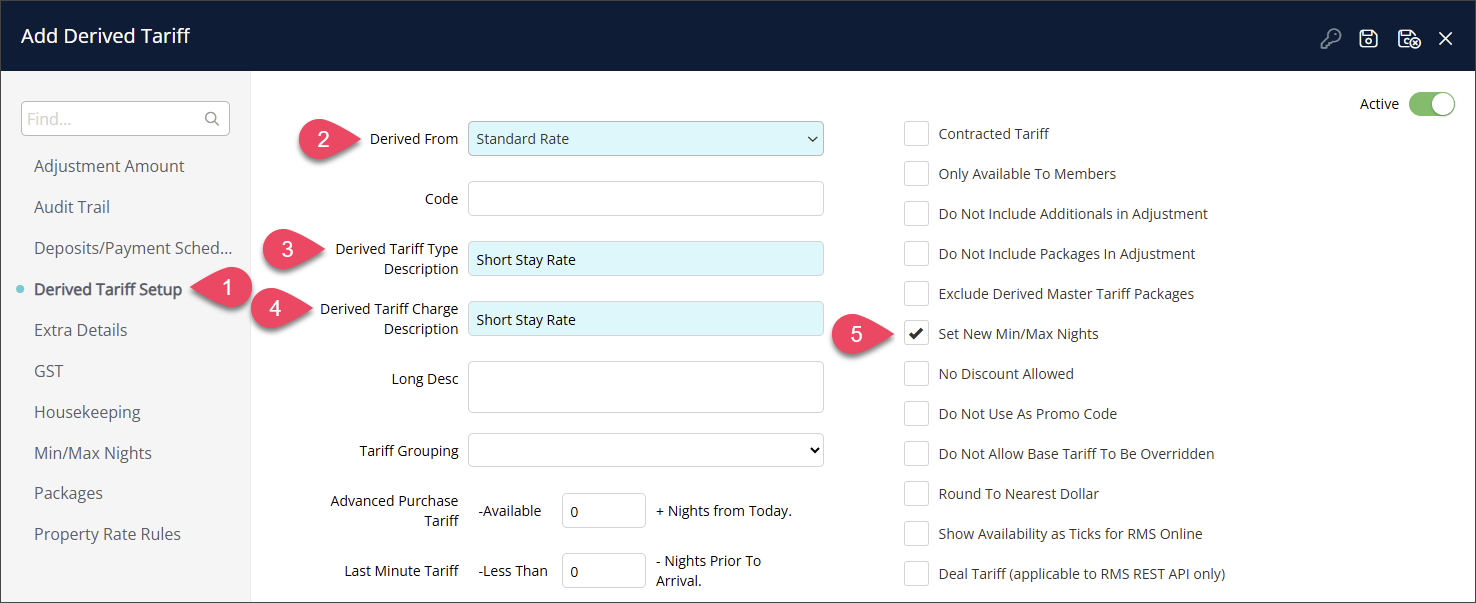Enable Exclude Derived Master Tariff Packages
This screenshot has width=1476, height=603.
click(916, 293)
